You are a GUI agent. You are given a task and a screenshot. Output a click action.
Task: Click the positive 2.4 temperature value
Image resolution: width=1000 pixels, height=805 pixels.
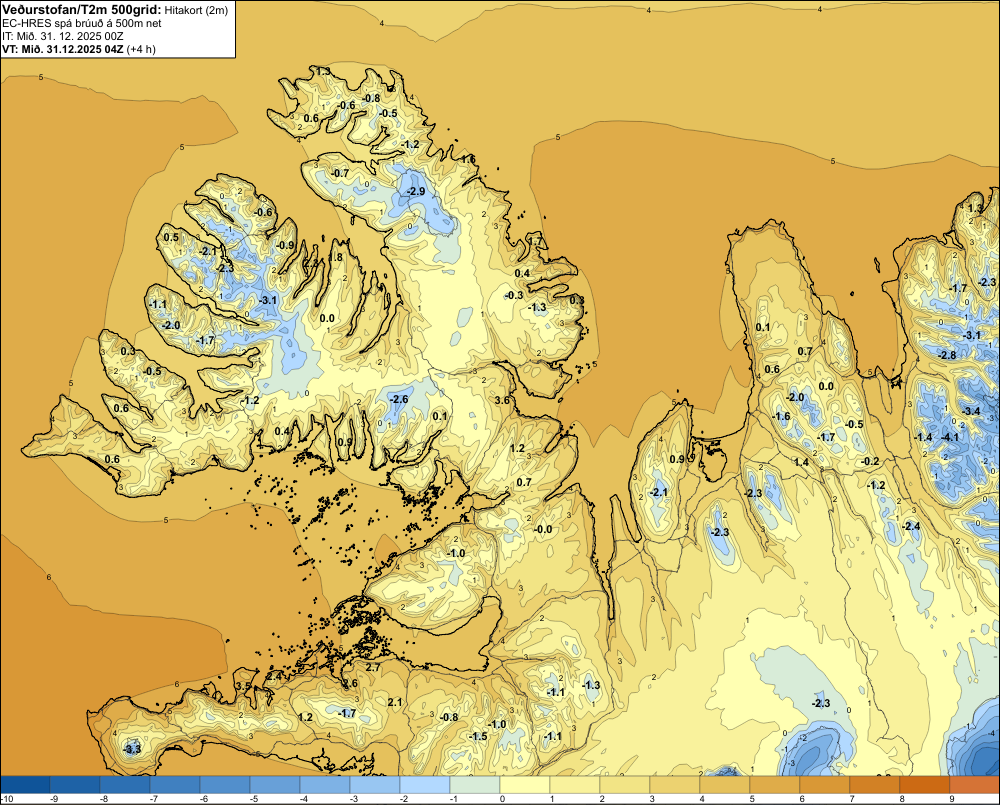point(274,676)
